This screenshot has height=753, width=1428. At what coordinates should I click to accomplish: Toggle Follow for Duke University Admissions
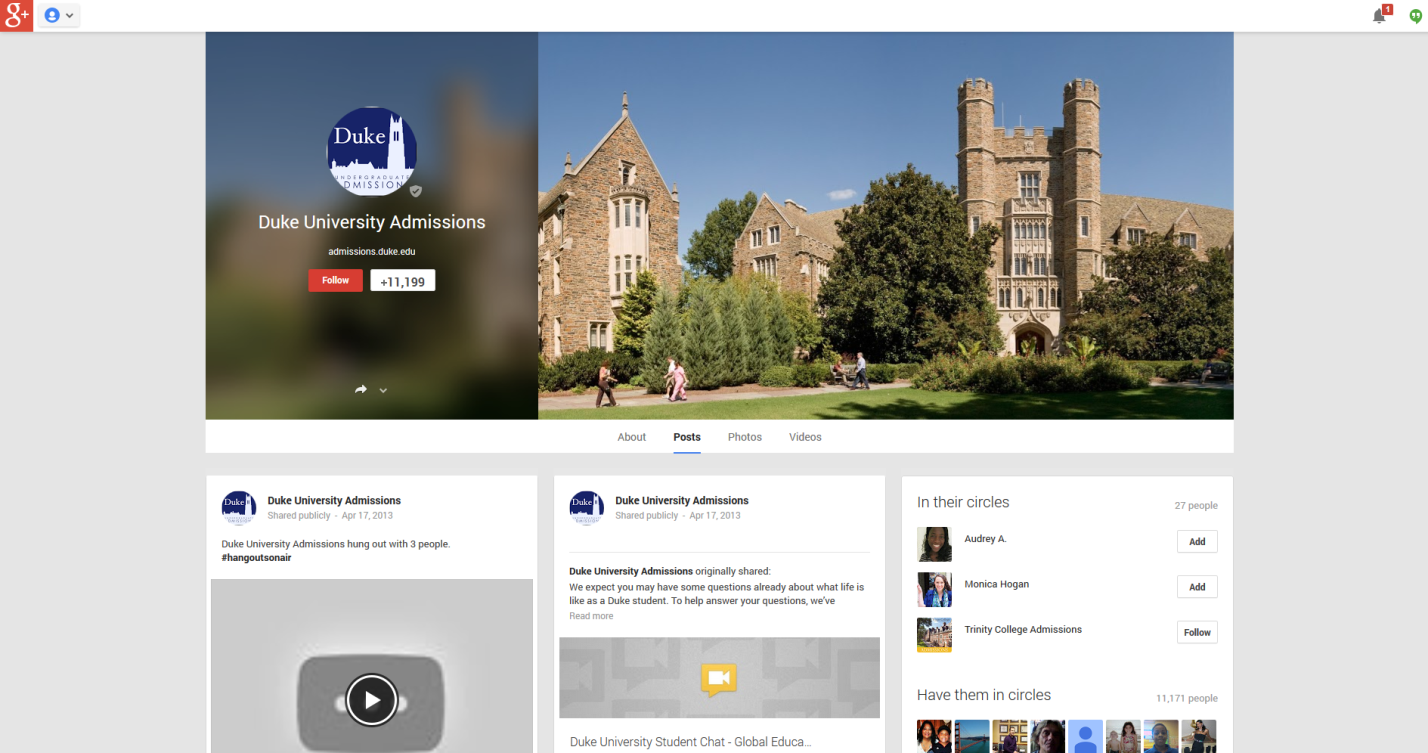pos(335,280)
